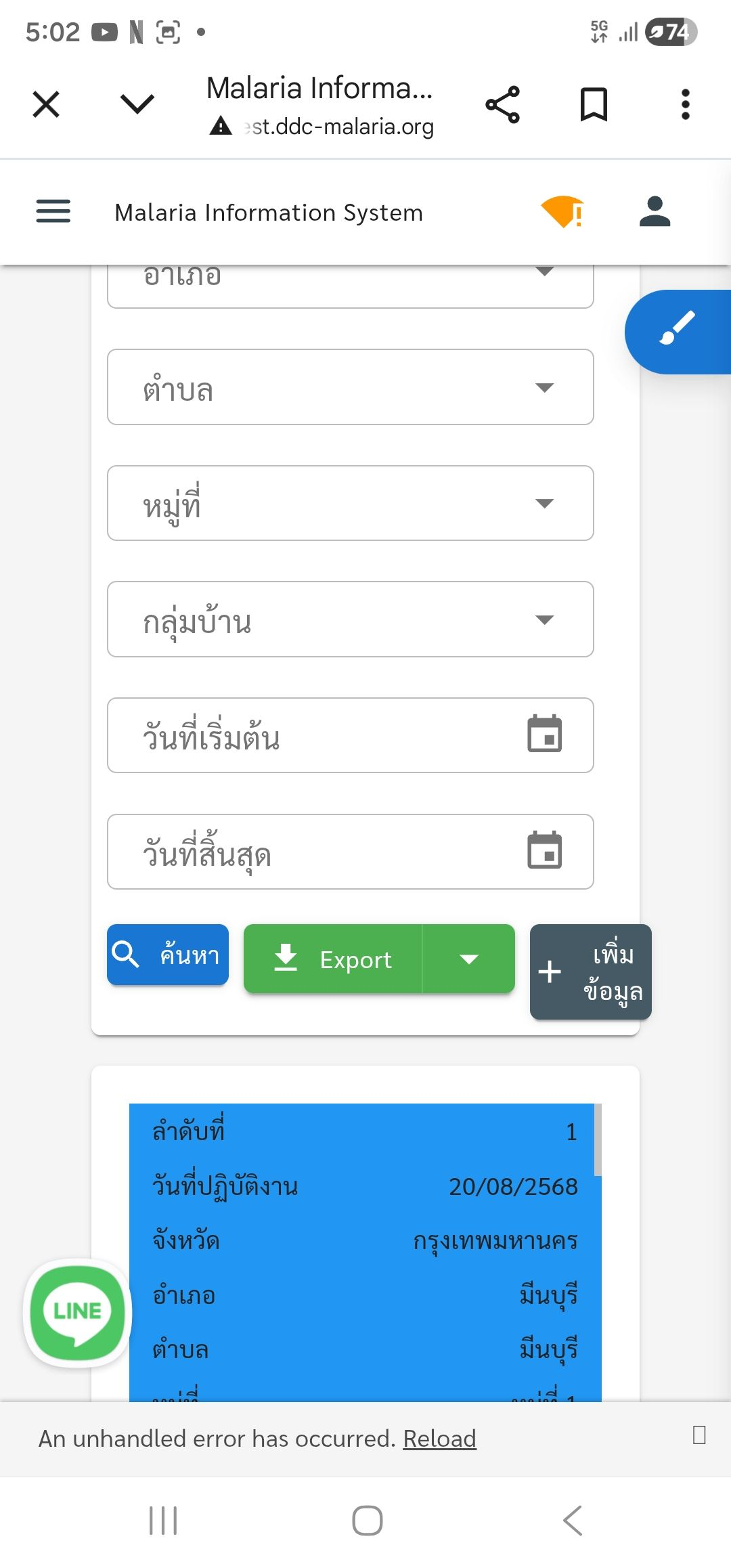The width and height of the screenshot is (731, 1568).
Task: Click the เพิ่มข้อมูล add data button
Action: 590,972
